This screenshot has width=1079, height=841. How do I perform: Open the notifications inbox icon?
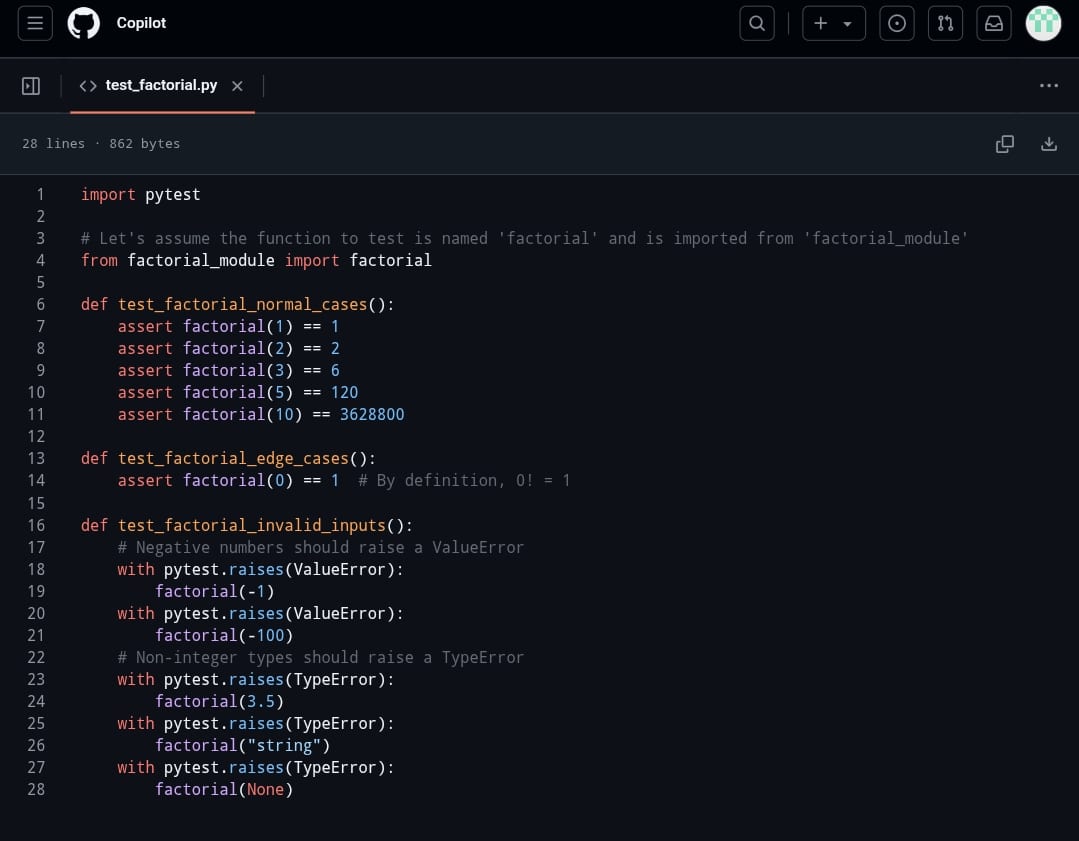(994, 23)
